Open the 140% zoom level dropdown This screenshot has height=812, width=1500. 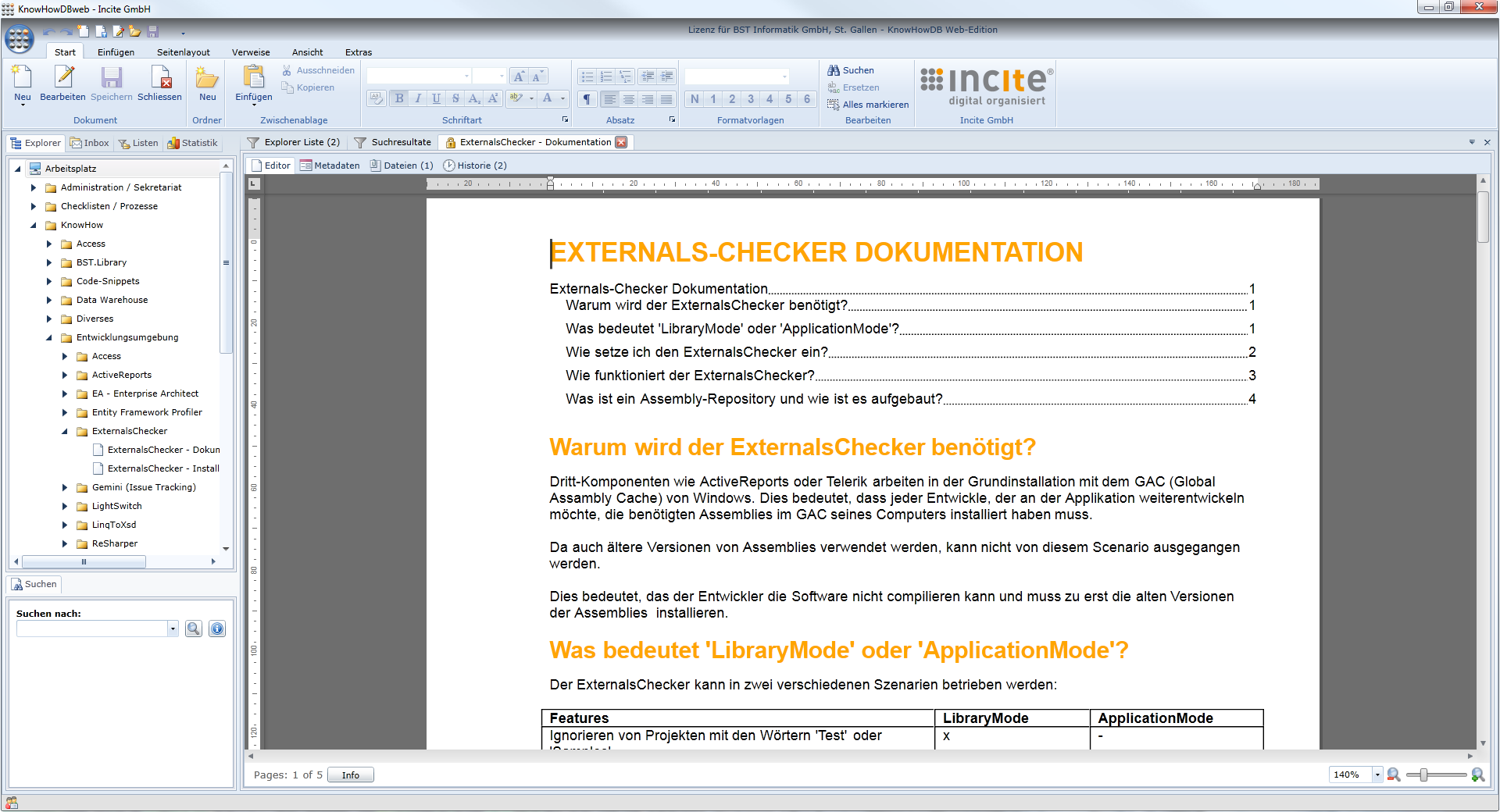pyautogui.click(x=1377, y=775)
